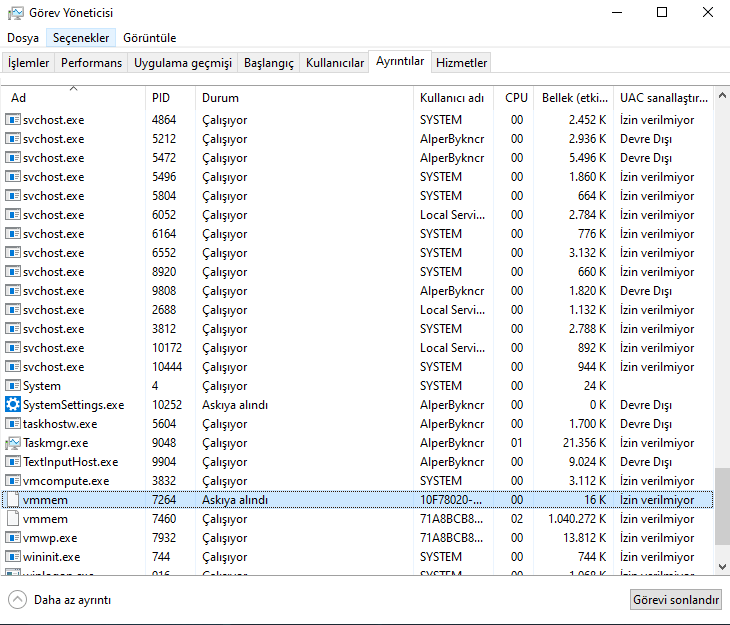The image size is (730, 625).
Task: Click the Askıya alındı status of SystemSettings.exe
Action: (235, 405)
